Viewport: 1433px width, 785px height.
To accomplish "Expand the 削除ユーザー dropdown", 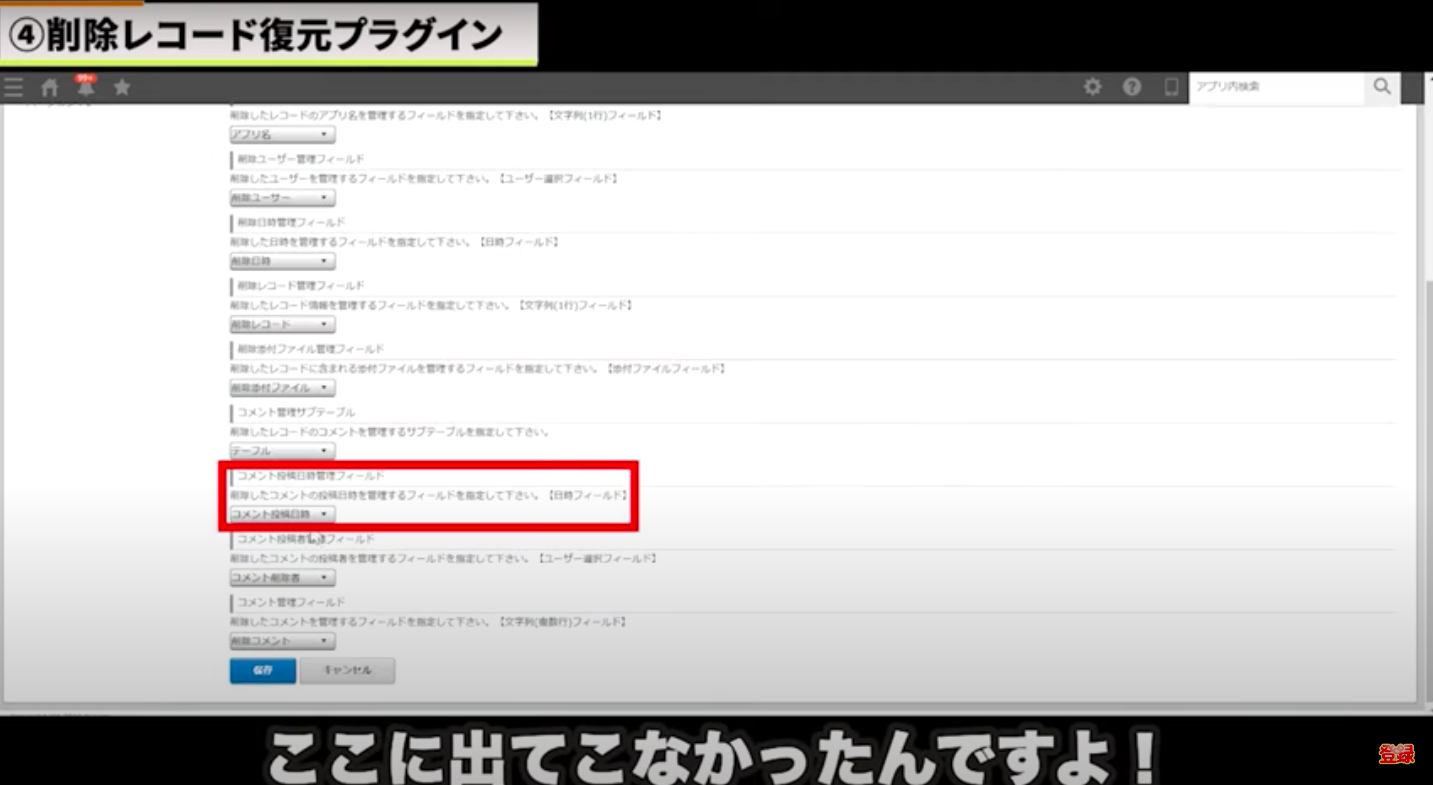I will pyautogui.click(x=282, y=198).
